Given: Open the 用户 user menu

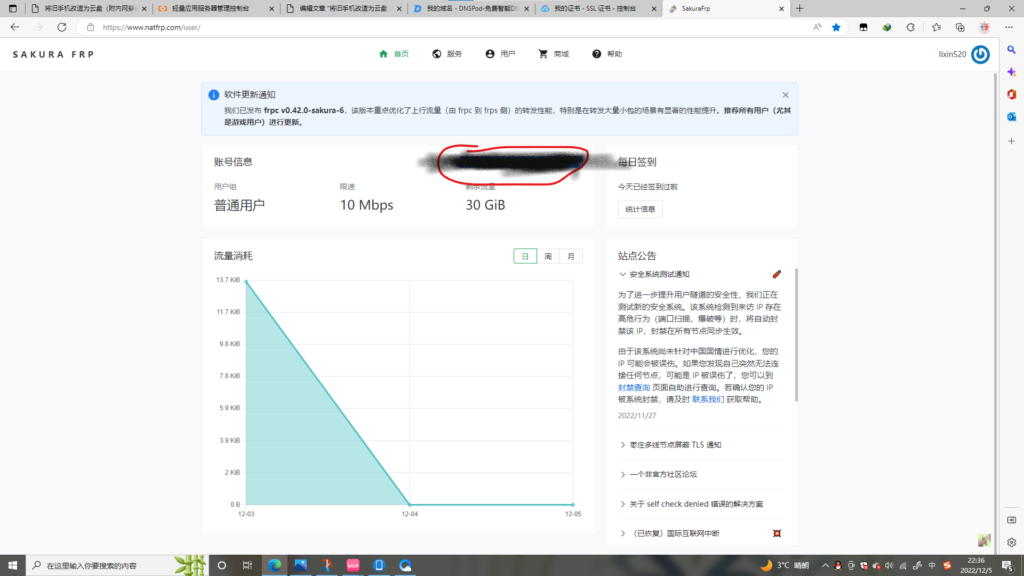Looking at the screenshot, I should (x=500, y=54).
